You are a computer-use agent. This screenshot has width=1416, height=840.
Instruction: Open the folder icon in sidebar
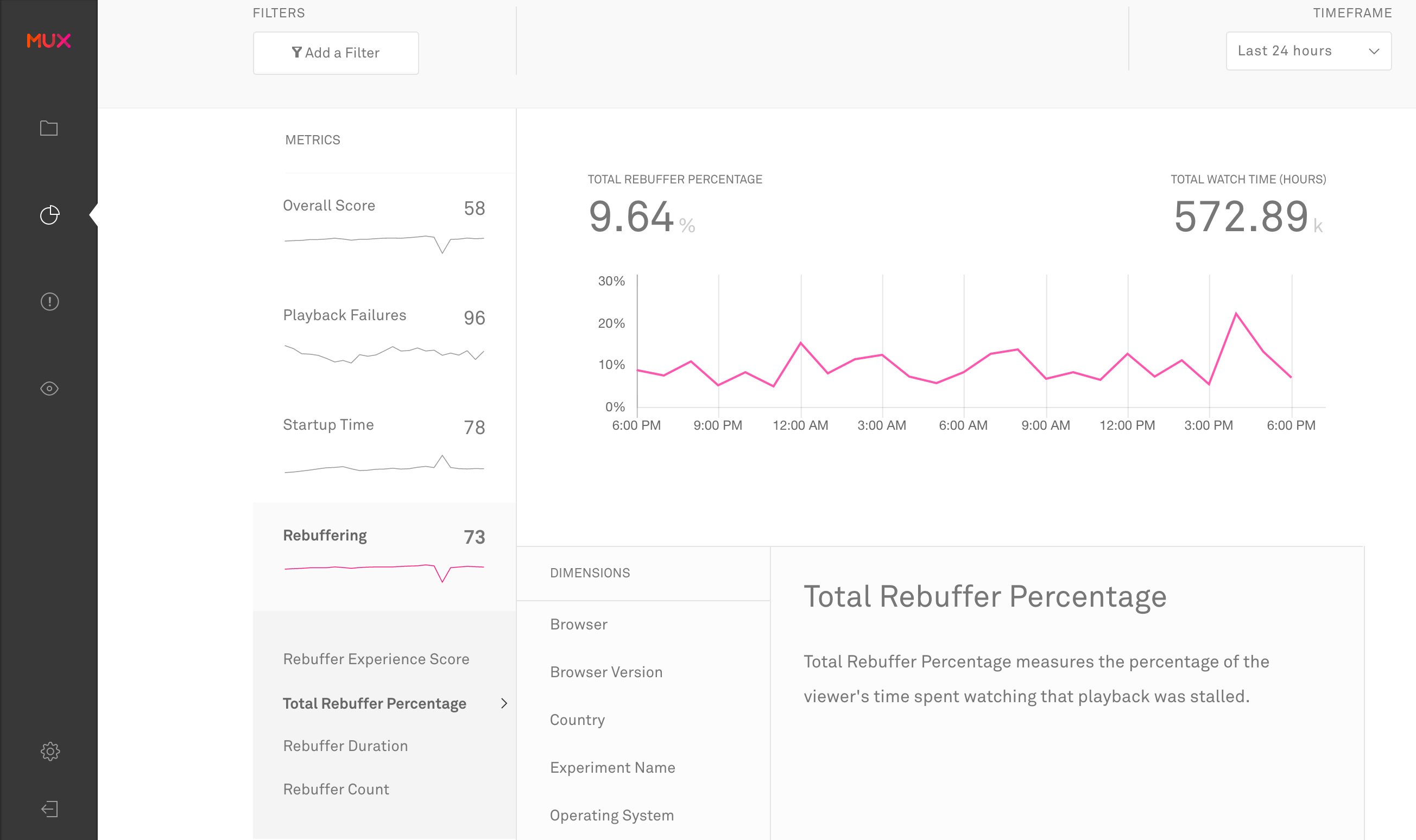click(x=49, y=129)
